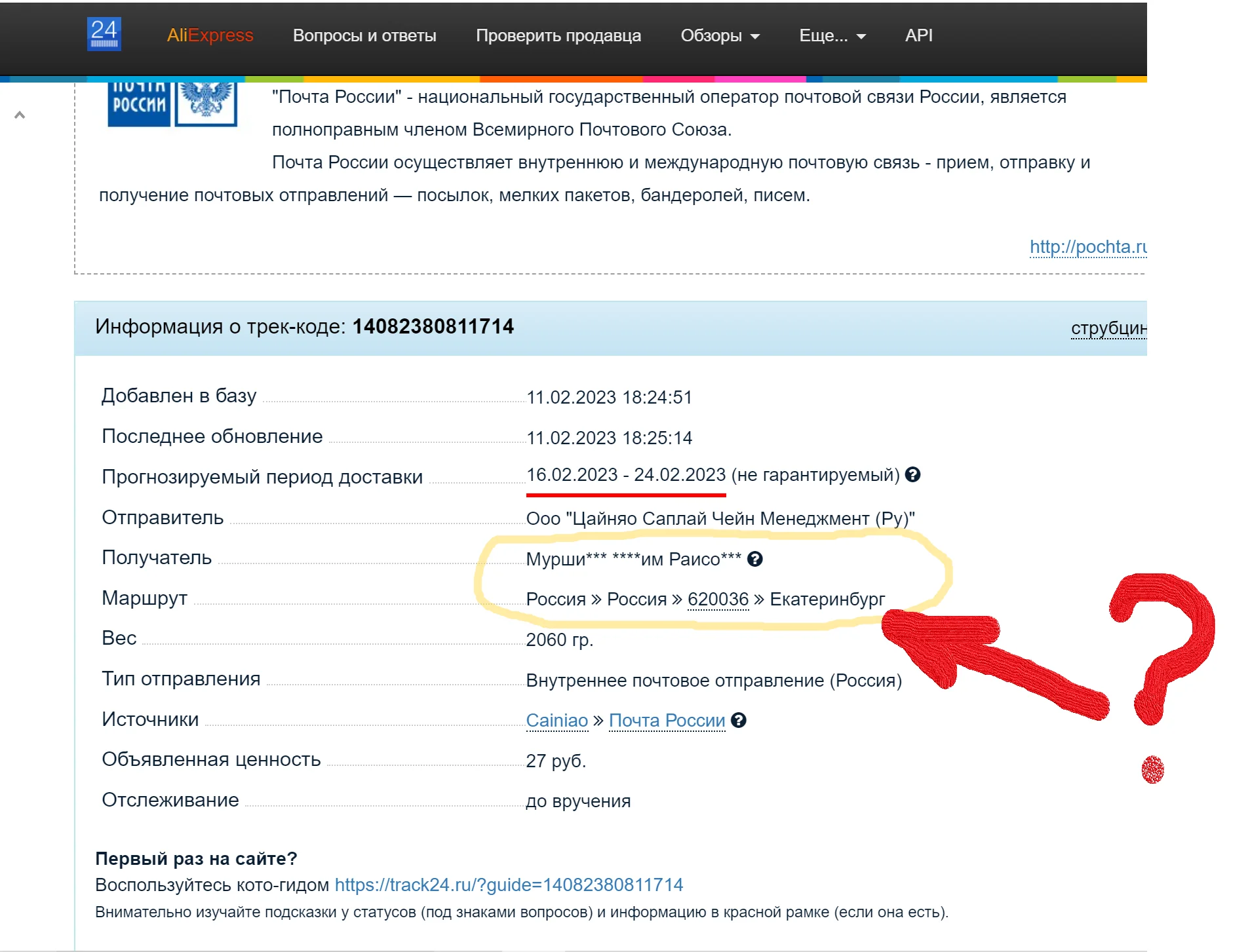Click the Тип отправления label
1250x952 pixels.
tap(181, 679)
